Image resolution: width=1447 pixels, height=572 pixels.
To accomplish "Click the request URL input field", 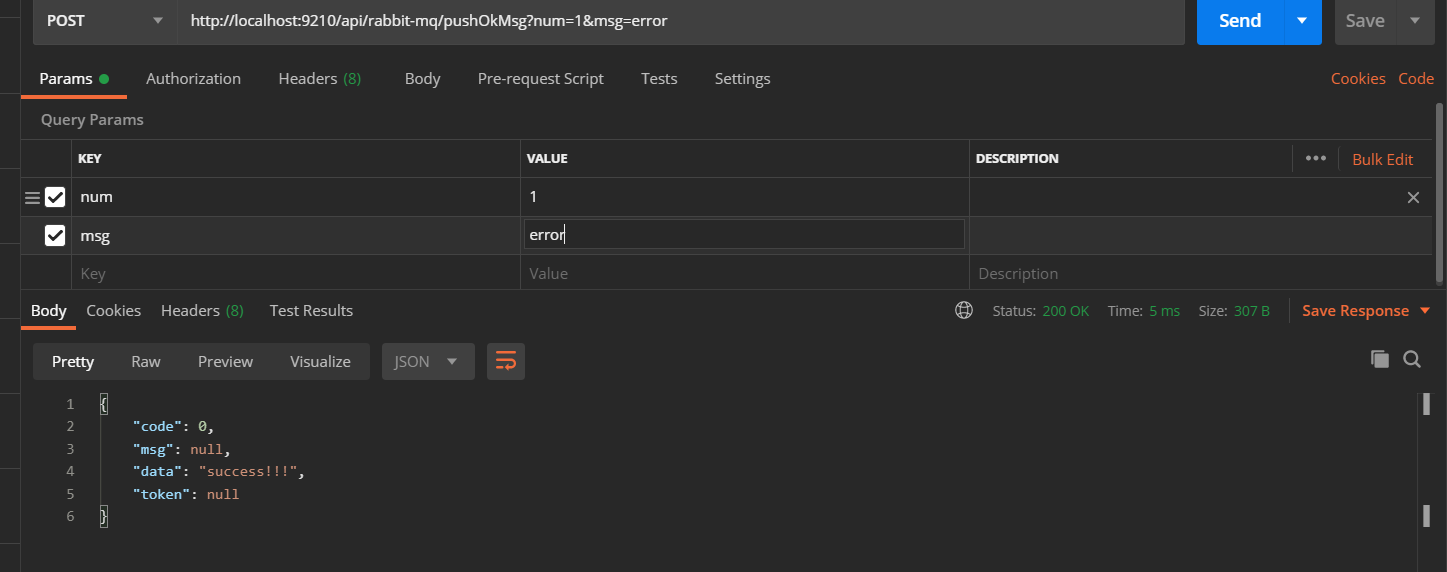I will (680, 21).
